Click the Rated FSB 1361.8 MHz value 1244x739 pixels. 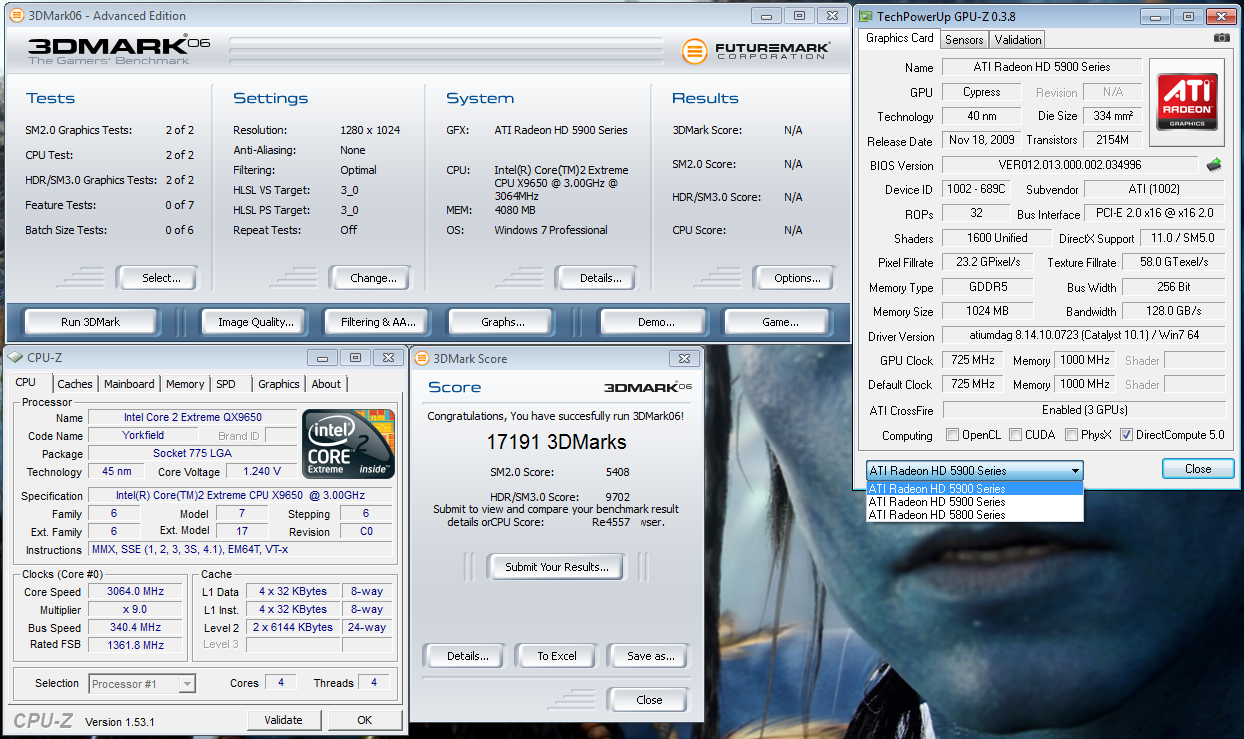pyautogui.click(x=135, y=646)
